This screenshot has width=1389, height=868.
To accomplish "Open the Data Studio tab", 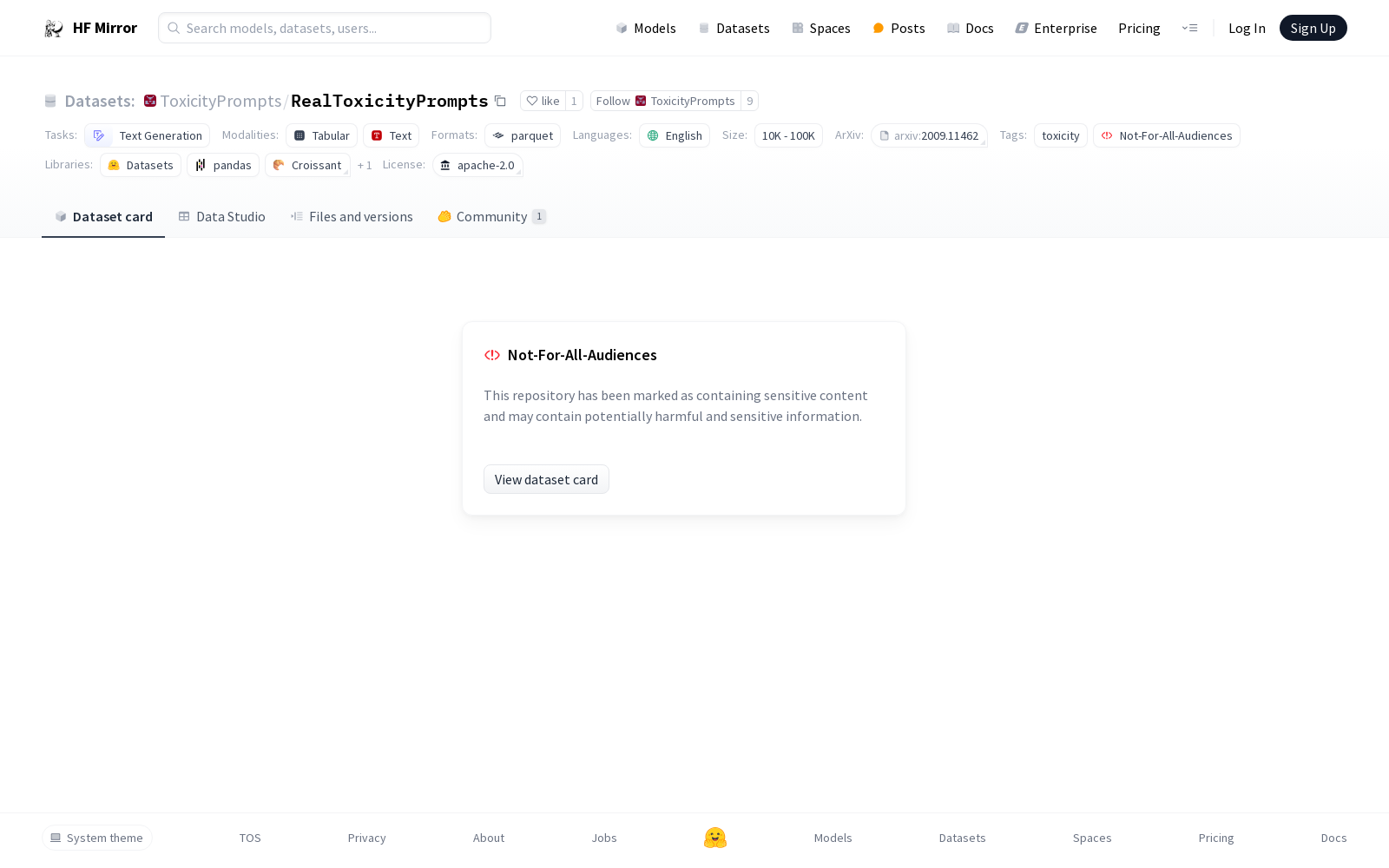I will pyautogui.click(x=222, y=217).
